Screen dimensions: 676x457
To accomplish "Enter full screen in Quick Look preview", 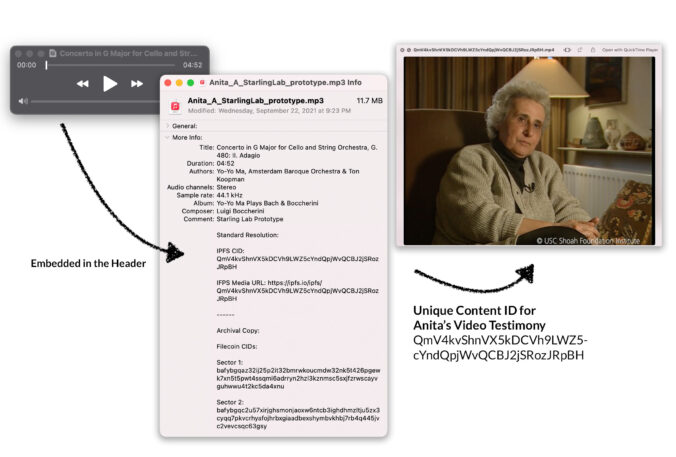I will (404, 48).
